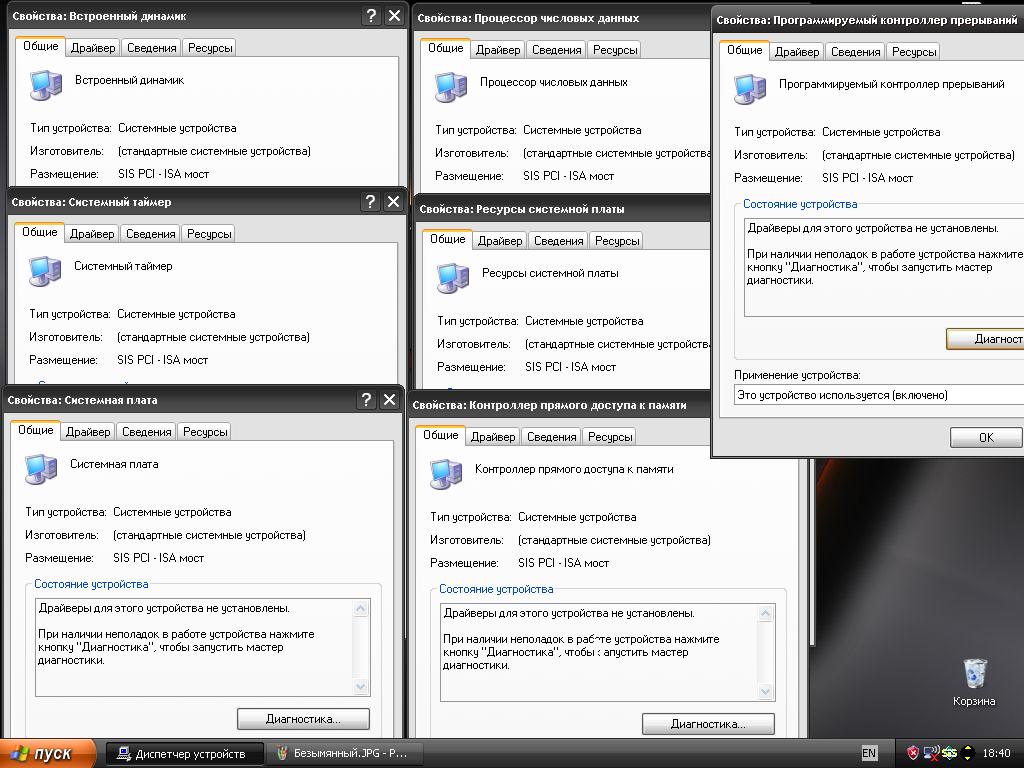Open Ресурсы tab in Программируемый контроллер прерываний window
Image resolution: width=1024 pixels, height=768 pixels.
(914, 52)
